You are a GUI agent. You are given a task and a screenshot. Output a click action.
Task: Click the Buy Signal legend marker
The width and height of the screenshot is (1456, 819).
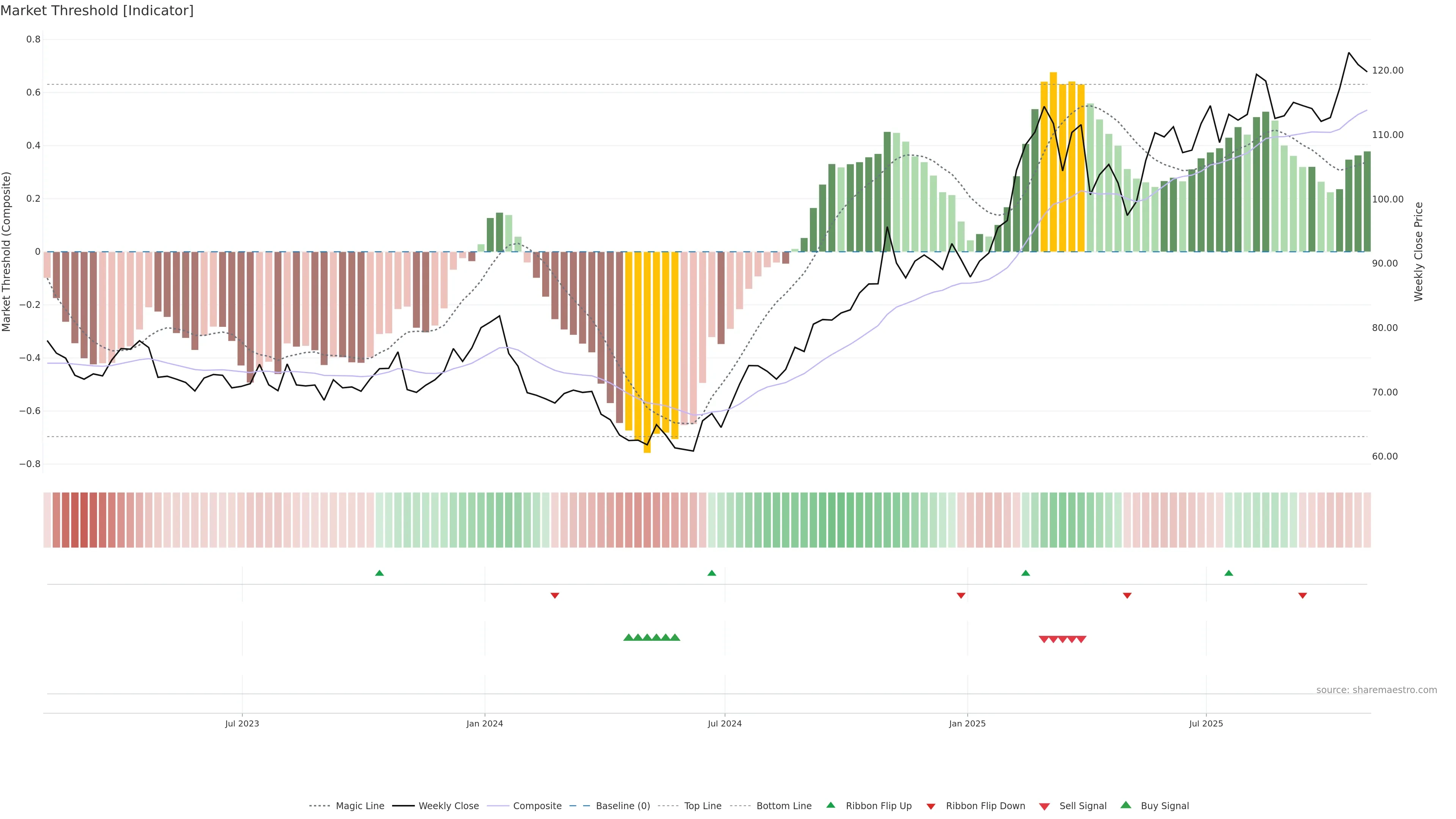click(x=1126, y=805)
